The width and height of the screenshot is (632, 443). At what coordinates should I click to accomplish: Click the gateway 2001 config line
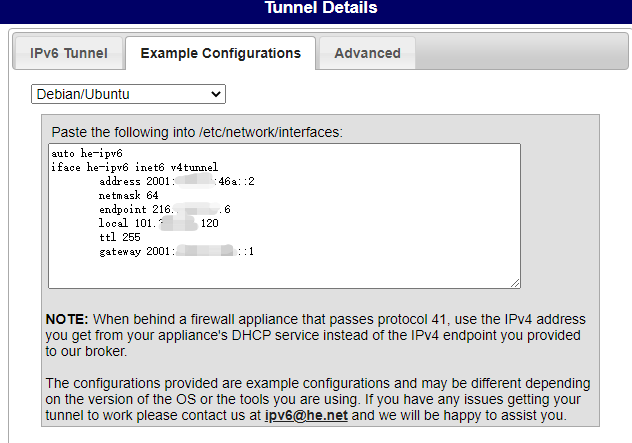click(x=176, y=251)
